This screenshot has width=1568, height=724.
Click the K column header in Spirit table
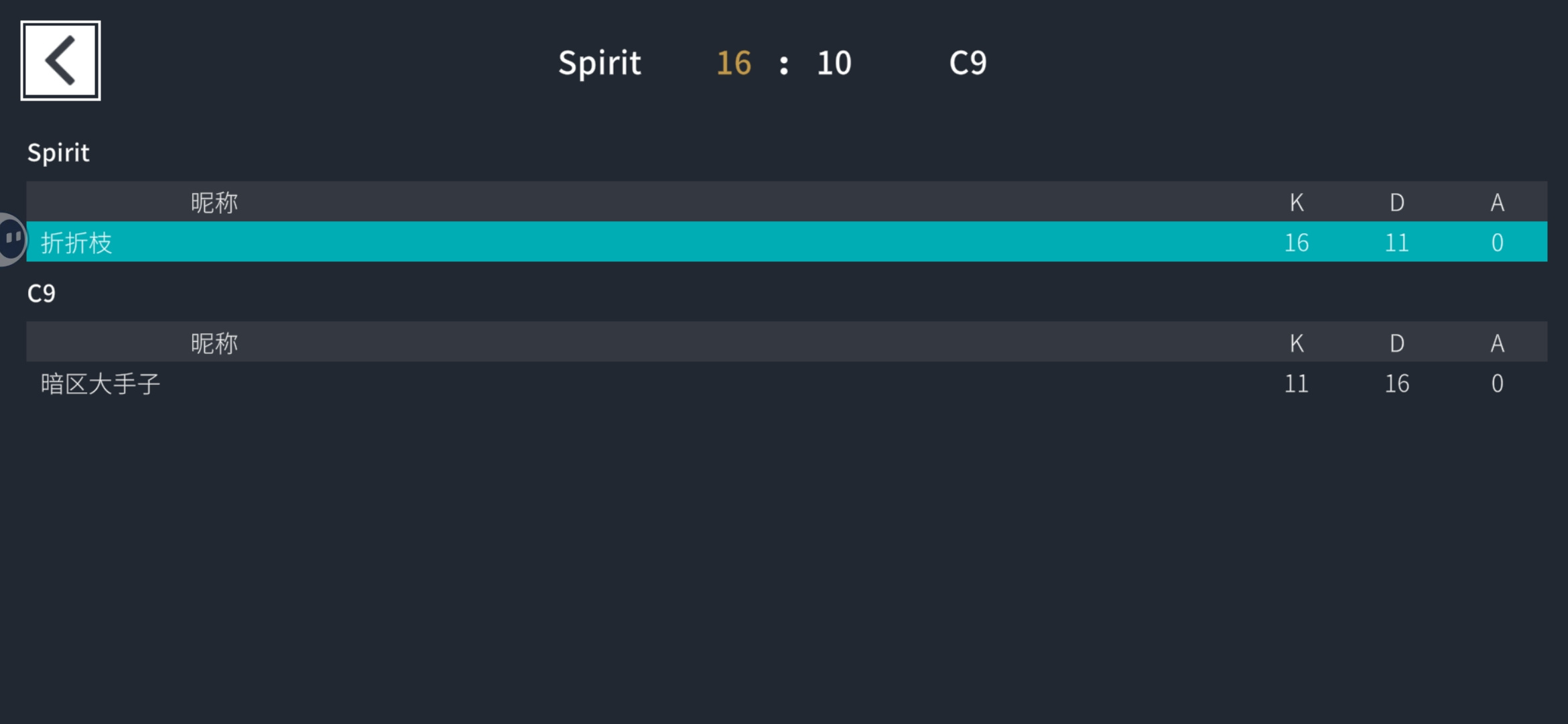1297,202
